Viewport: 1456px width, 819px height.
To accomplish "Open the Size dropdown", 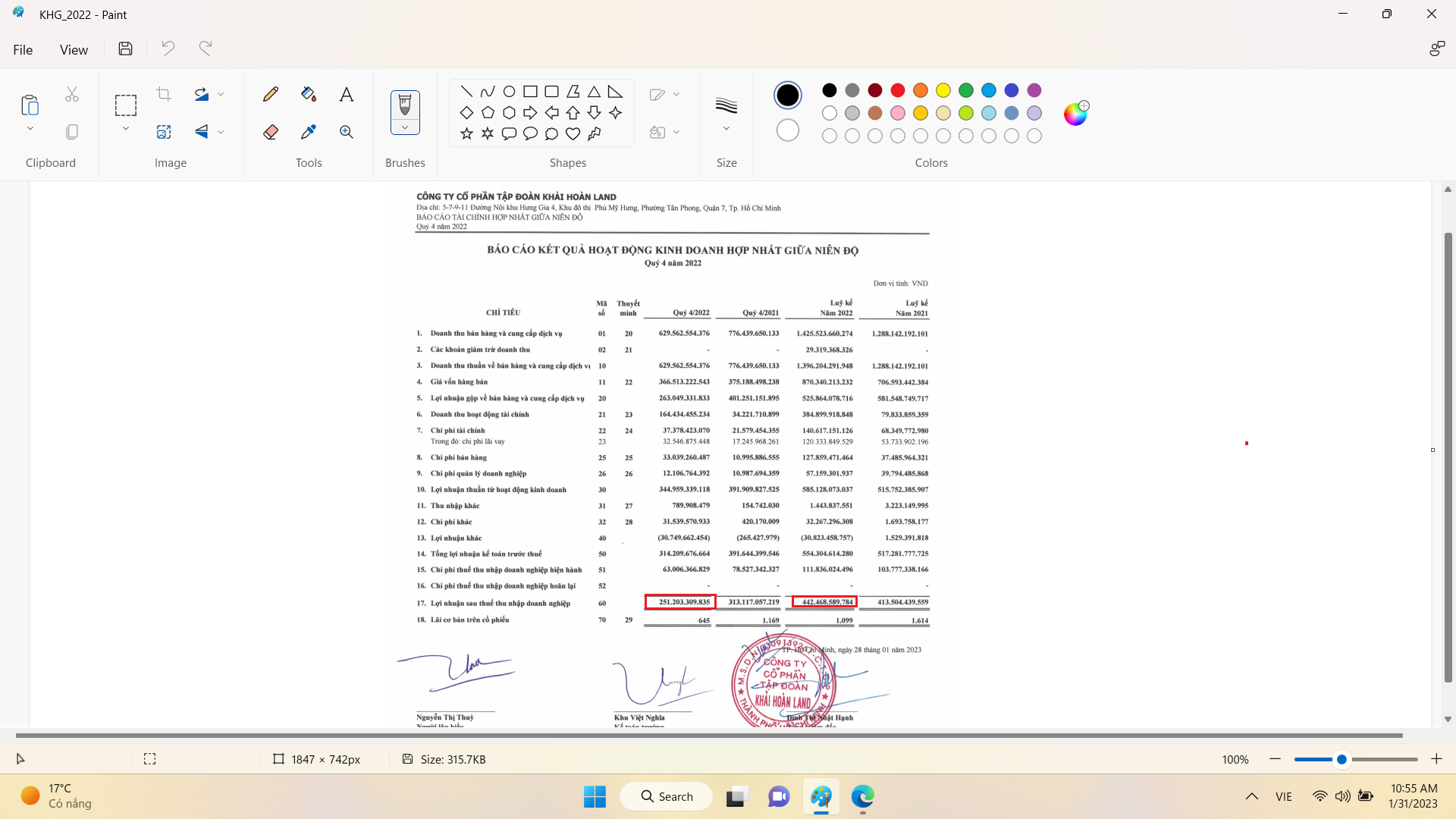I will point(726,129).
